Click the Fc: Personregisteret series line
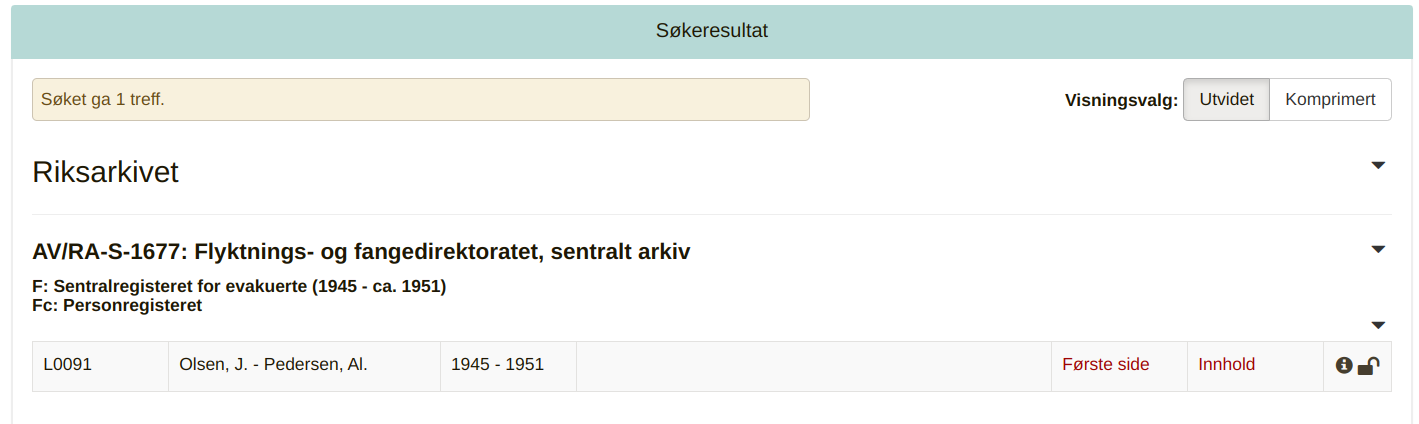The width and height of the screenshot is (1419, 424). 117,306
